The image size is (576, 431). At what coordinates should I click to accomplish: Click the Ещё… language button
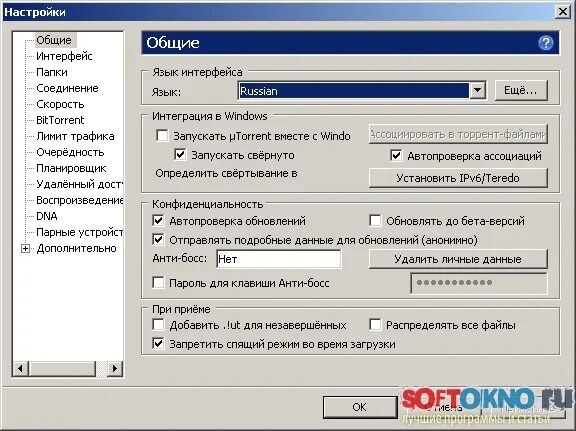(x=521, y=90)
